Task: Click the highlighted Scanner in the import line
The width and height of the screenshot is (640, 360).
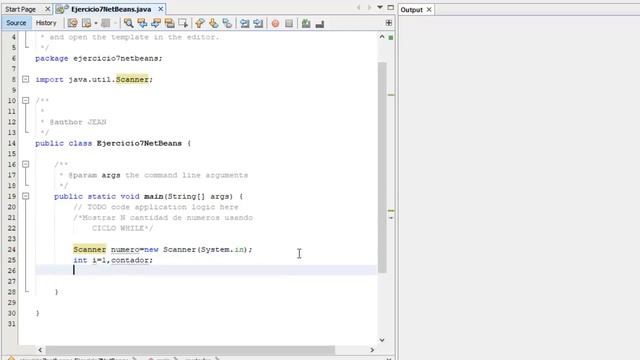Action: [x=132, y=79]
